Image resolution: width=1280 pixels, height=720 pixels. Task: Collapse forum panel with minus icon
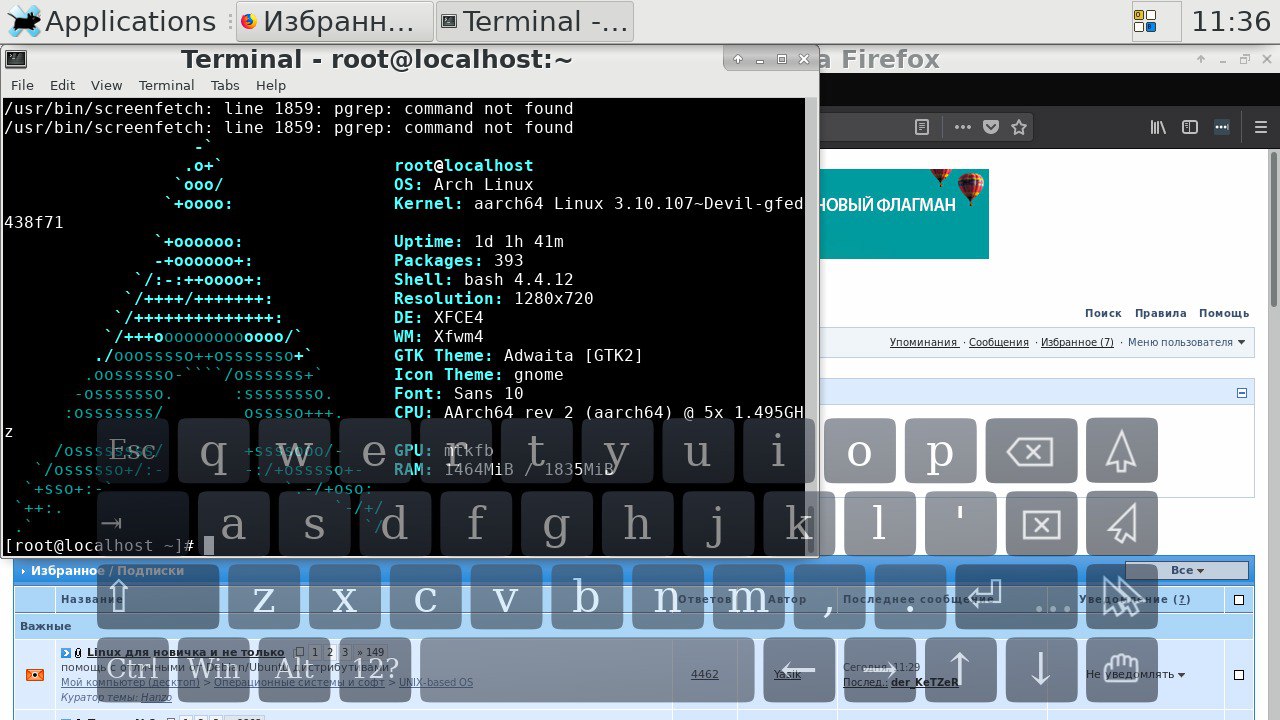click(x=1242, y=393)
